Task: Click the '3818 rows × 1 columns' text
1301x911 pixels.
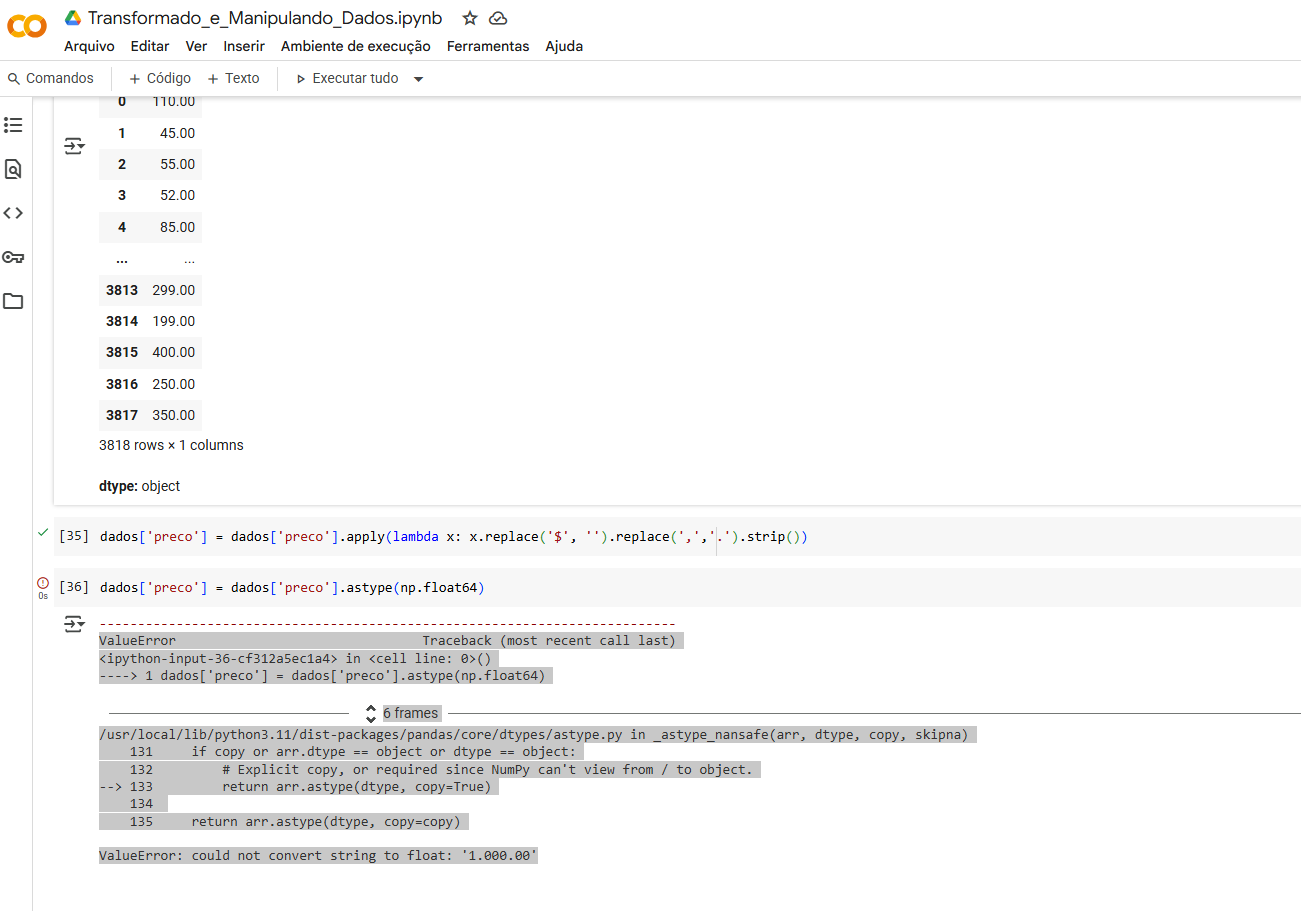Action: pos(171,445)
